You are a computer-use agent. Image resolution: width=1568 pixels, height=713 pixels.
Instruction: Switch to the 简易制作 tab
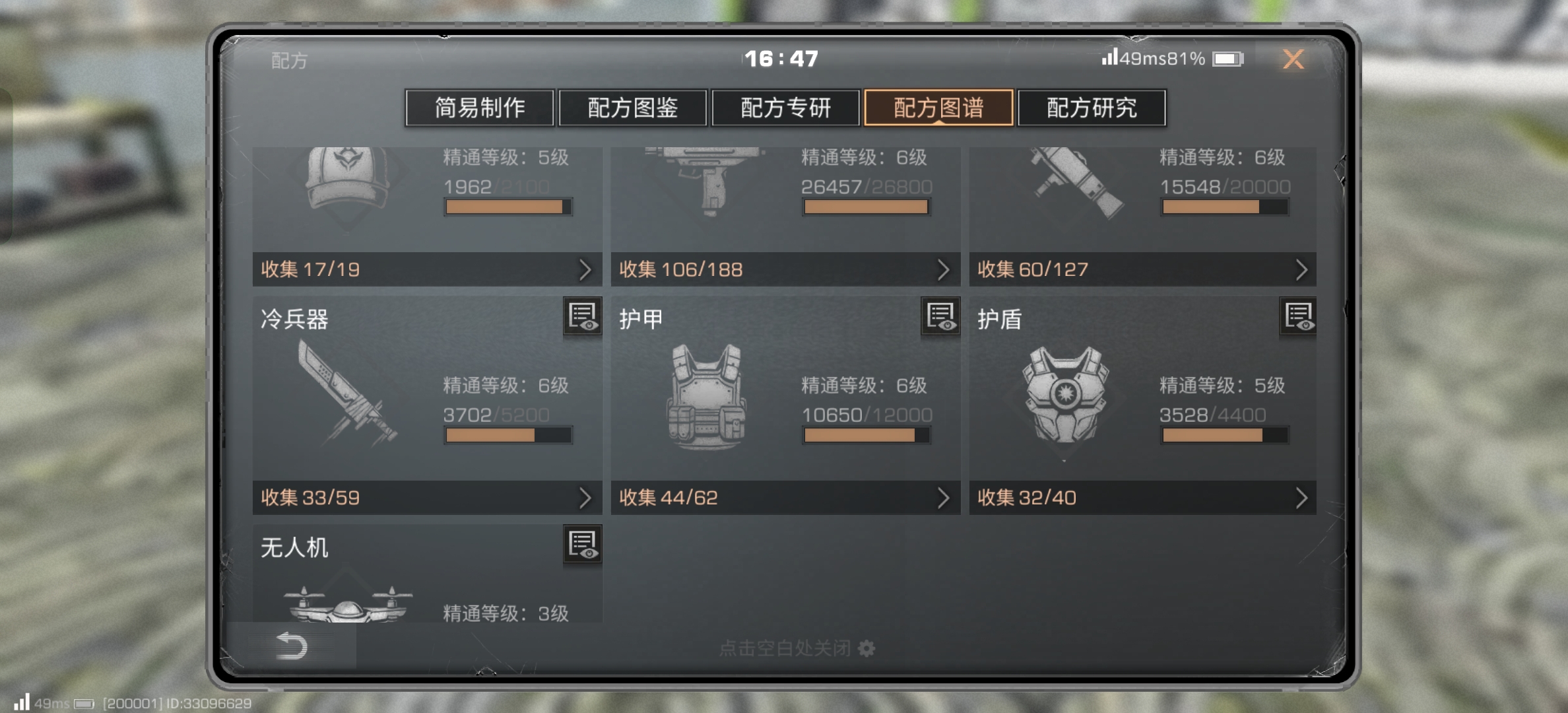click(480, 108)
